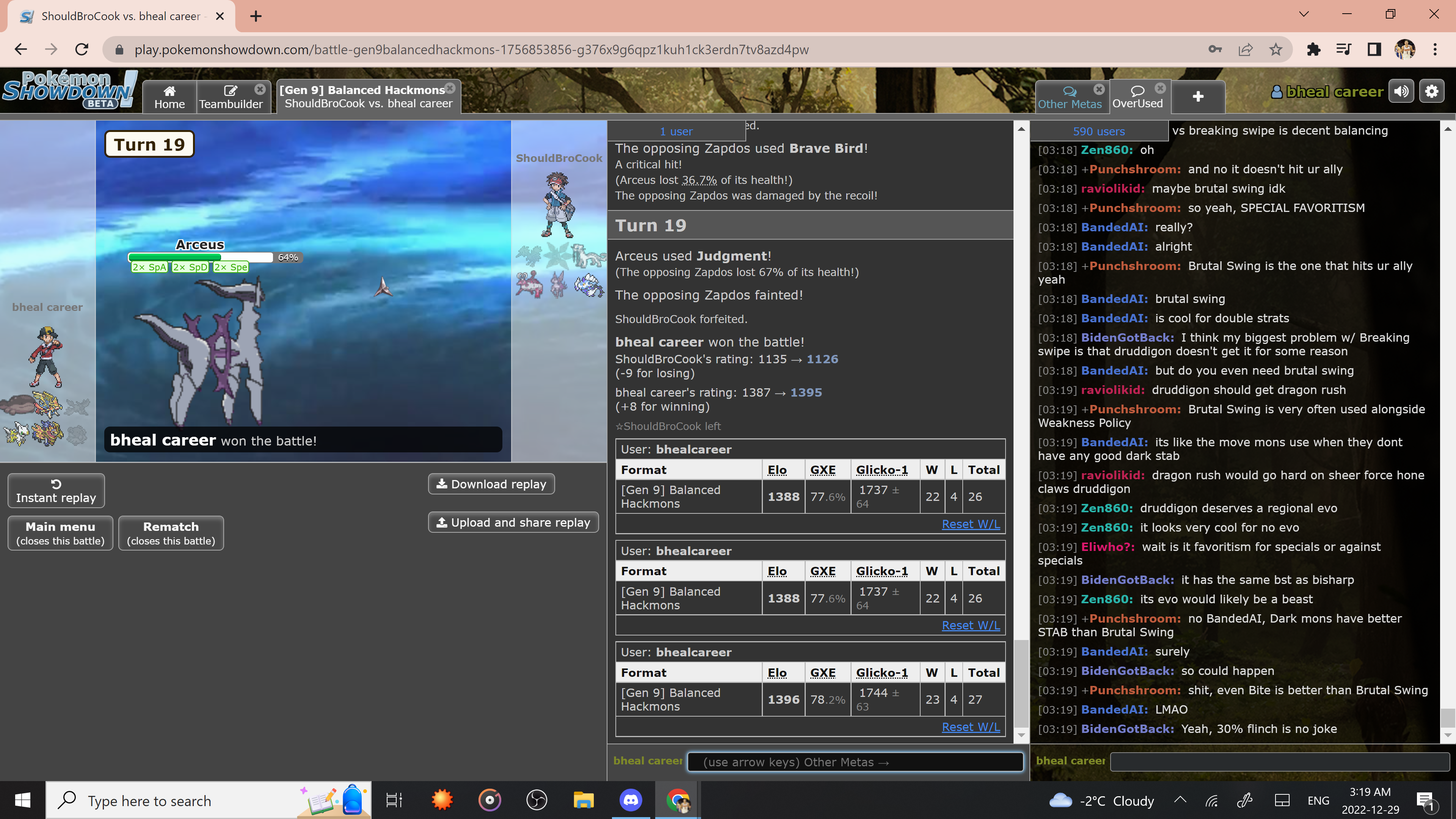Open the options gear menu
The width and height of the screenshot is (1456, 819).
click(1431, 91)
